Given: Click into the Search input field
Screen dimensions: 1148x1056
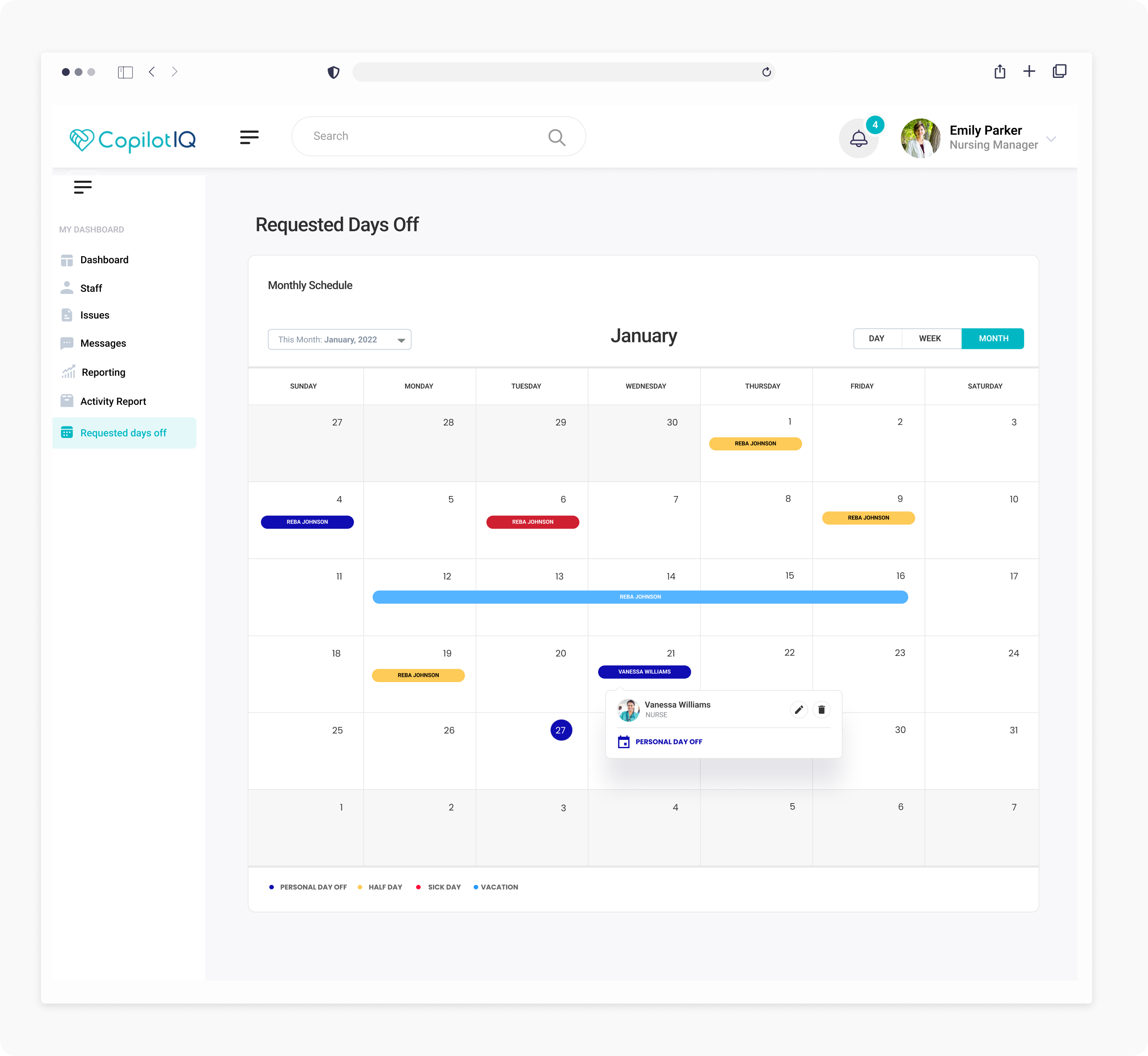Looking at the screenshot, I should click(x=423, y=136).
